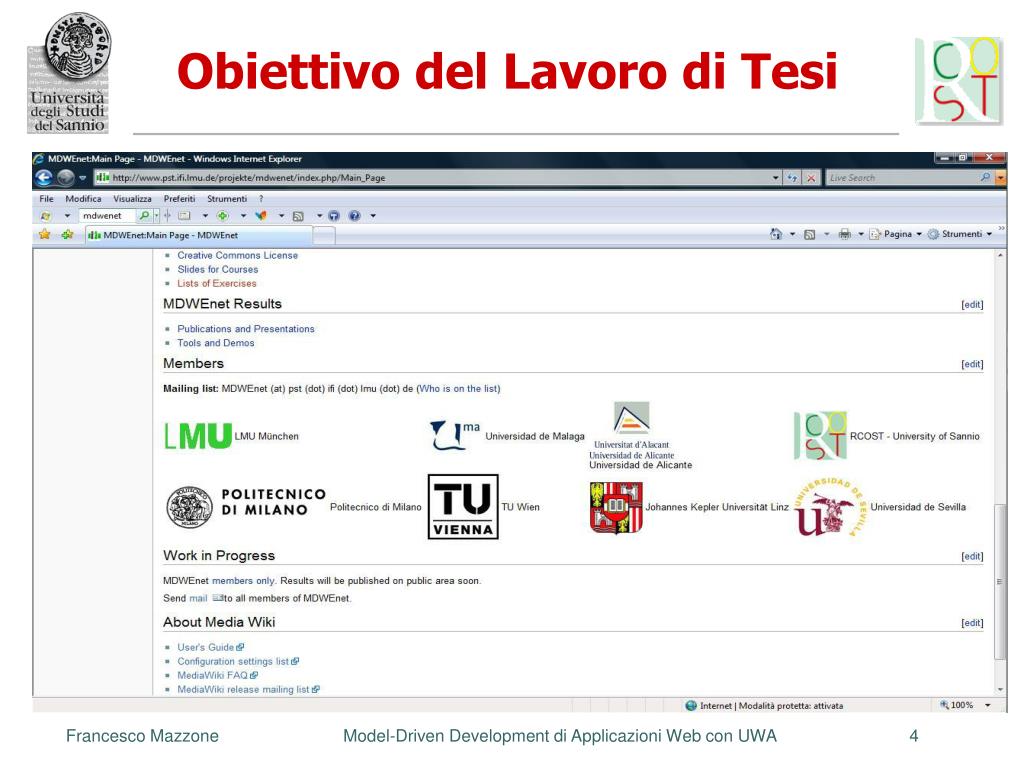Click edit link for MDWEnet Results section
The height and width of the screenshot is (768, 1024).
tap(972, 304)
